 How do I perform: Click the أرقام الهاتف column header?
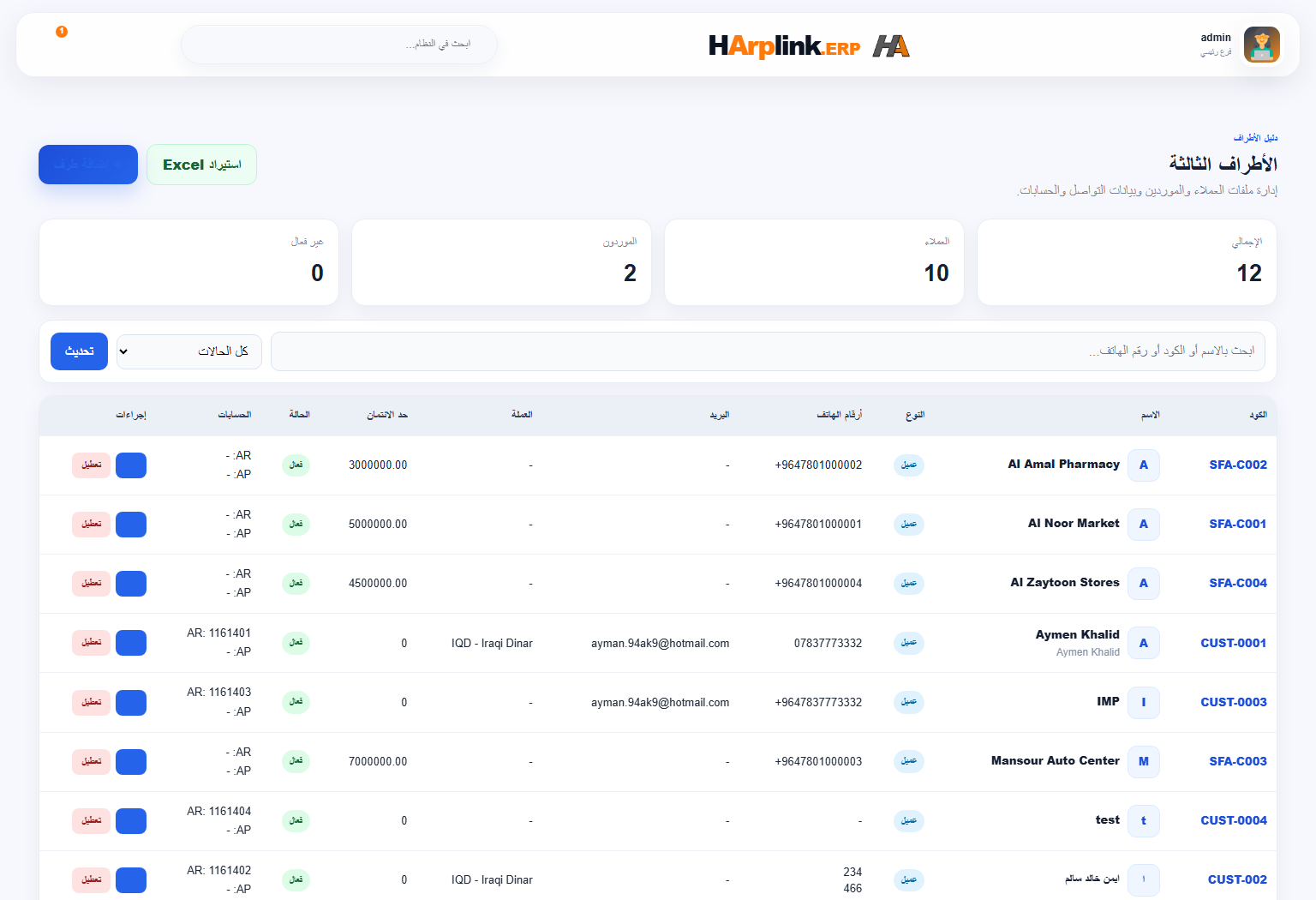pos(839,415)
